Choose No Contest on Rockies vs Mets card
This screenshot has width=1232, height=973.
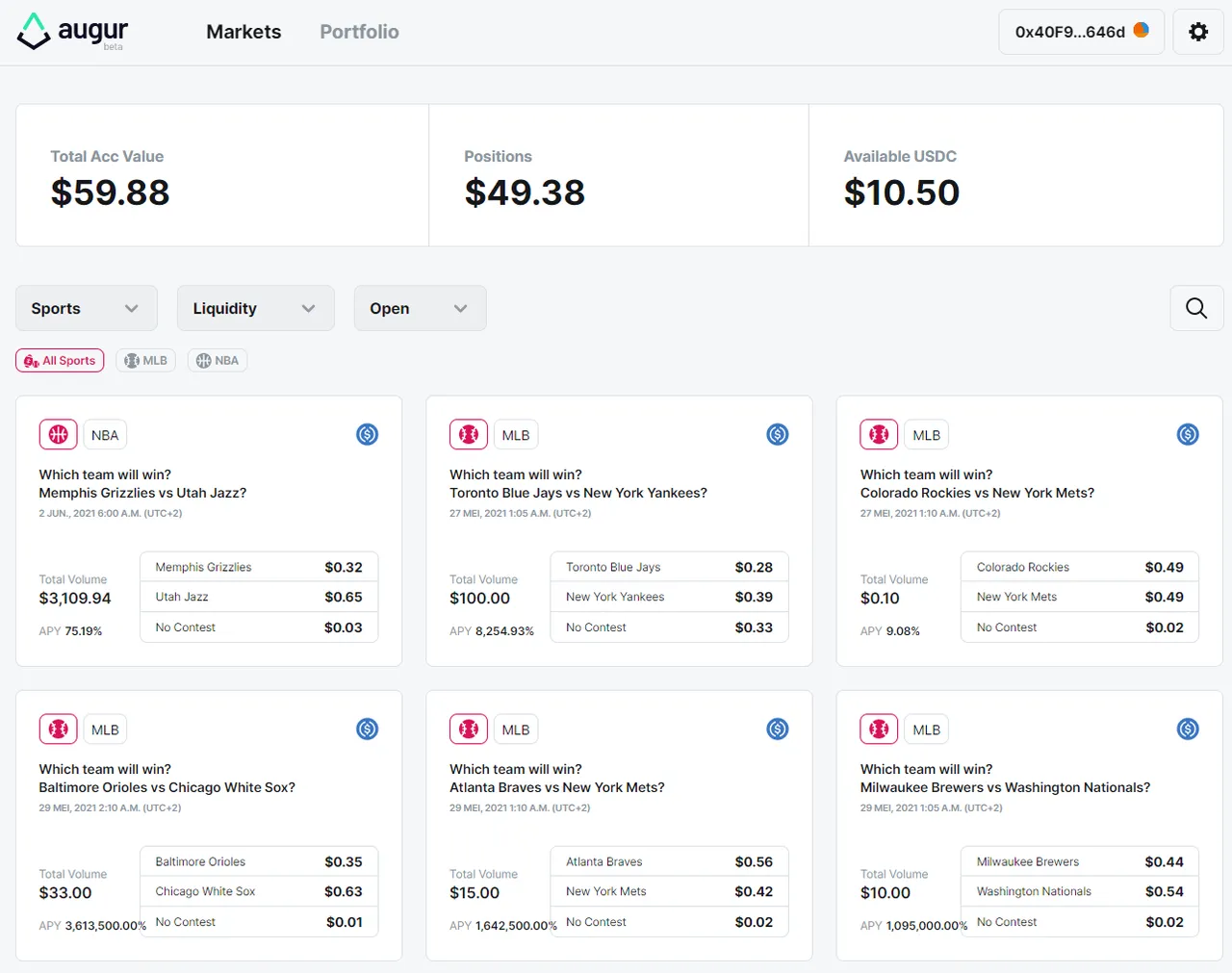(1080, 627)
